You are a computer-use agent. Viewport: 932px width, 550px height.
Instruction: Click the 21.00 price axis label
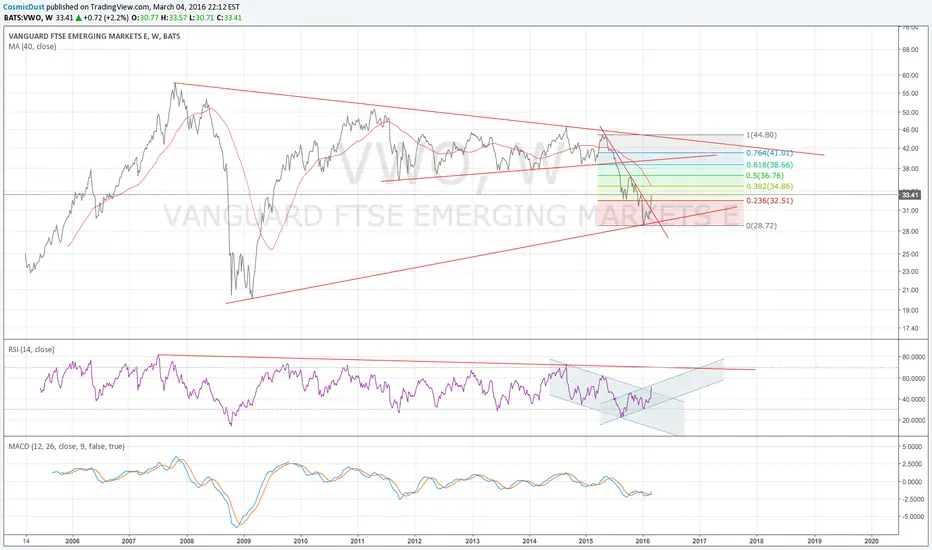pos(910,290)
